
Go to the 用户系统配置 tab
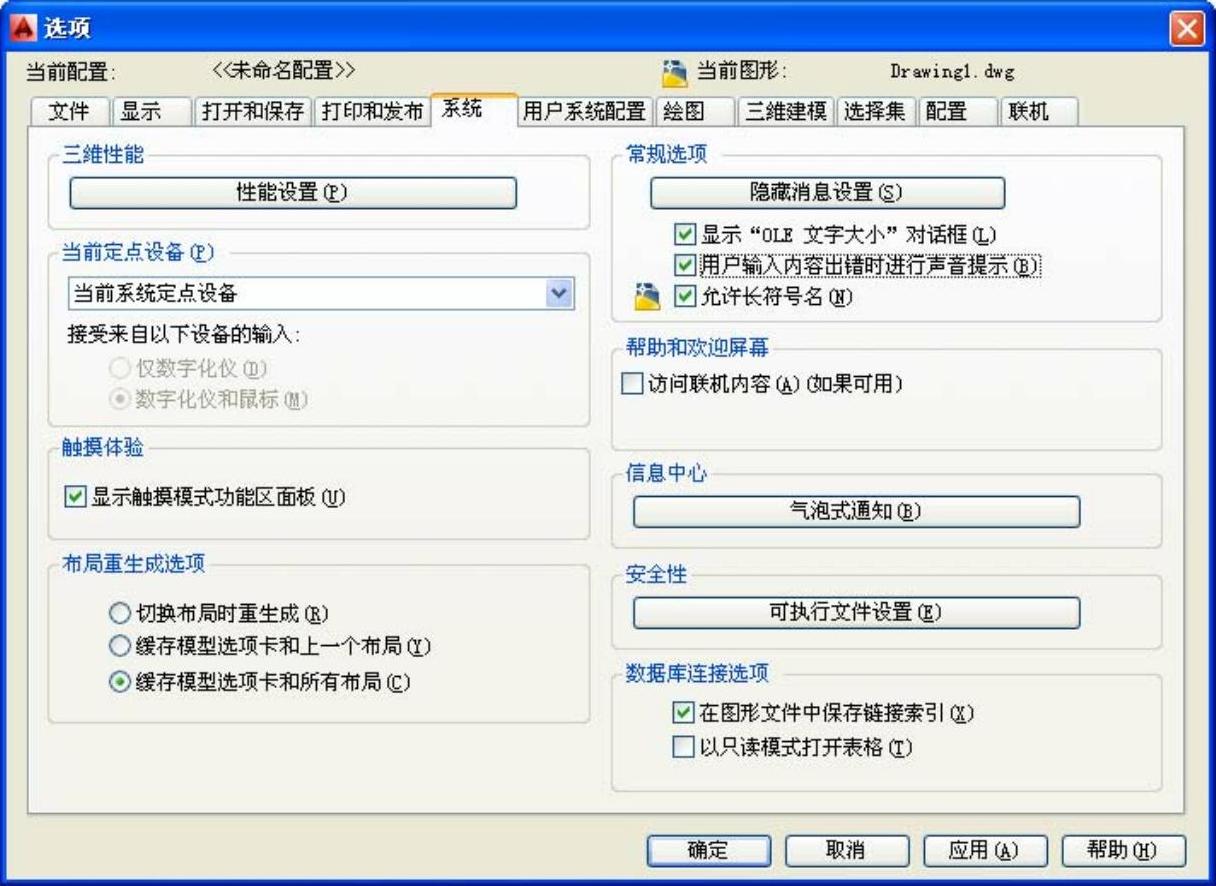(584, 112)
